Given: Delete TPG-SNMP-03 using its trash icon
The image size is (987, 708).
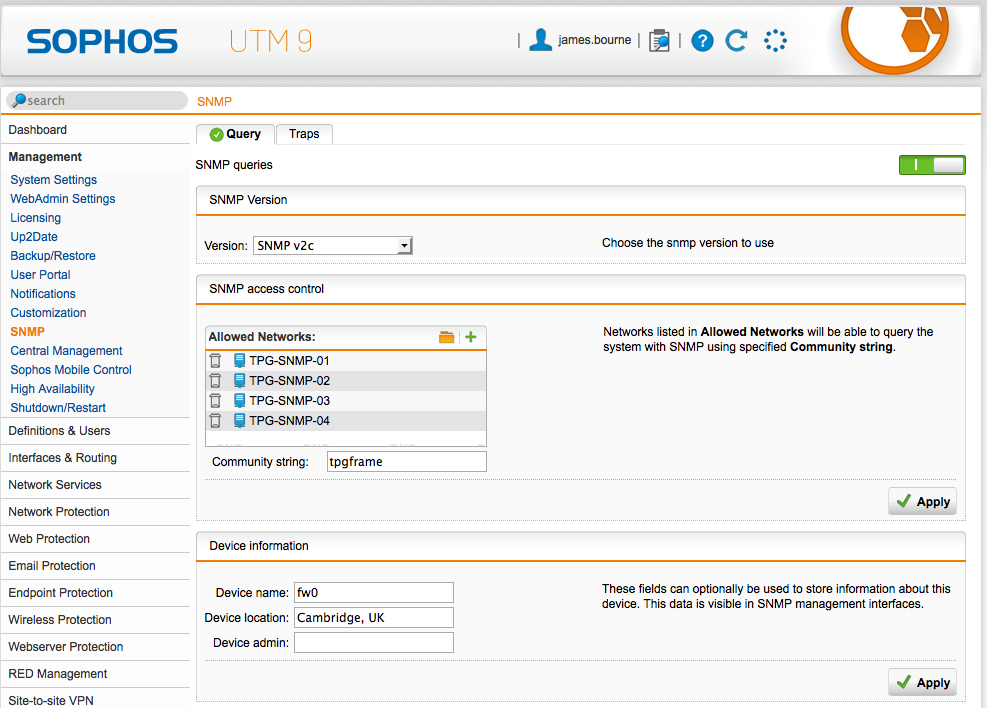Looking at the screenshot, I should (x=215, y=401).
